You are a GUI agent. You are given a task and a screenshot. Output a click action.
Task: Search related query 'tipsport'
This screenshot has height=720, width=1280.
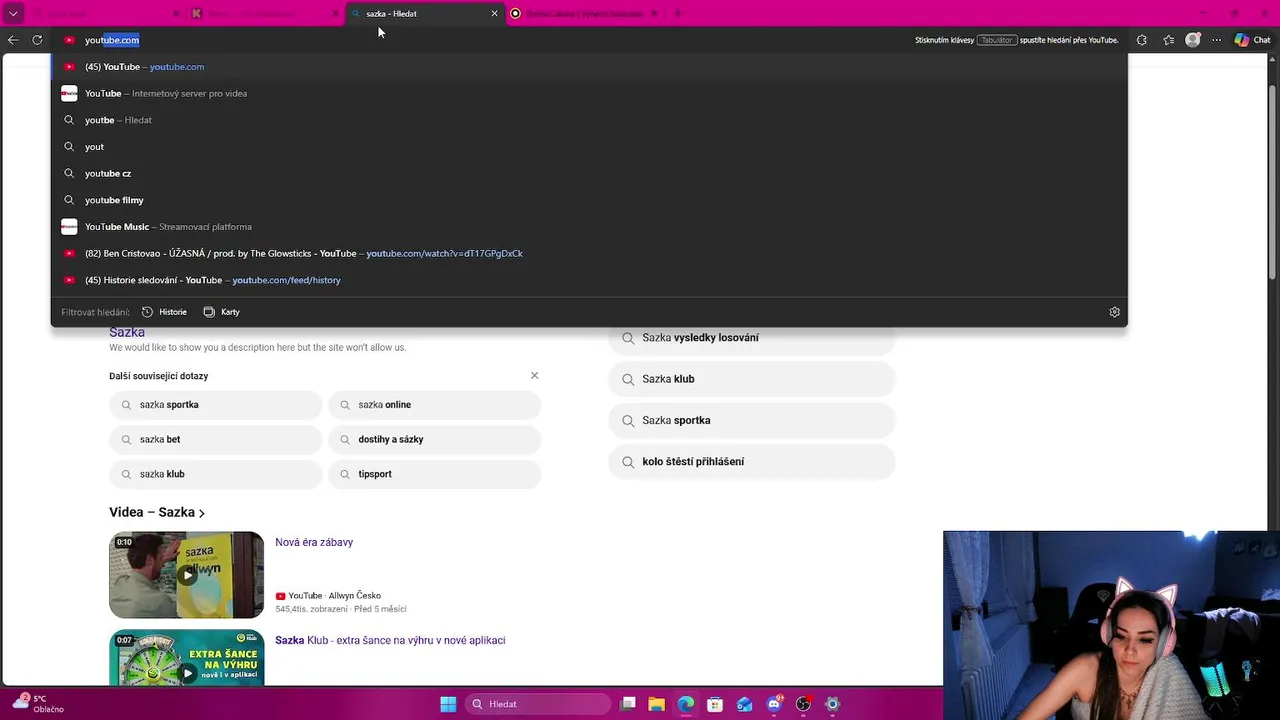434,474
